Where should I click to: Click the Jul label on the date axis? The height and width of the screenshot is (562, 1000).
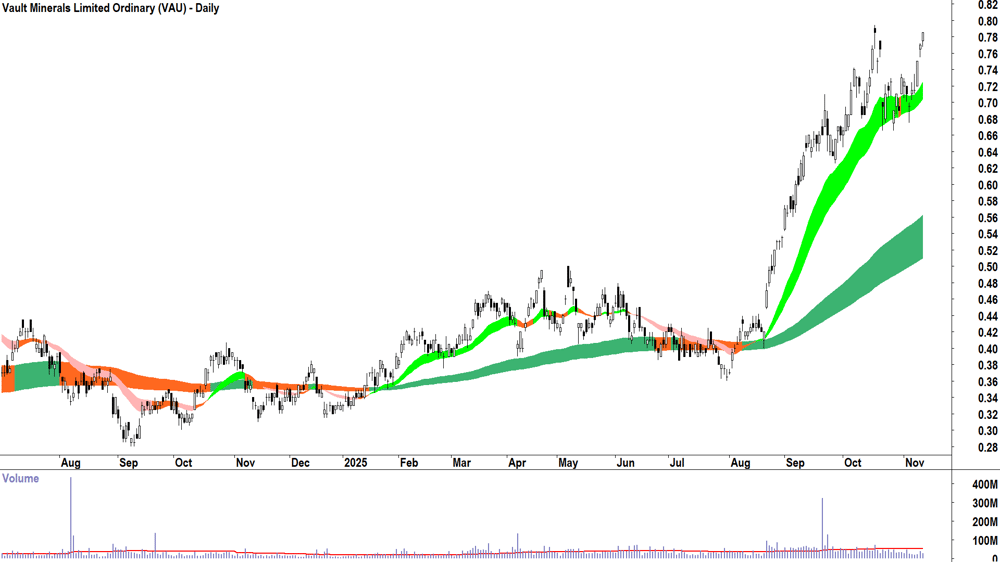(676, 462)
